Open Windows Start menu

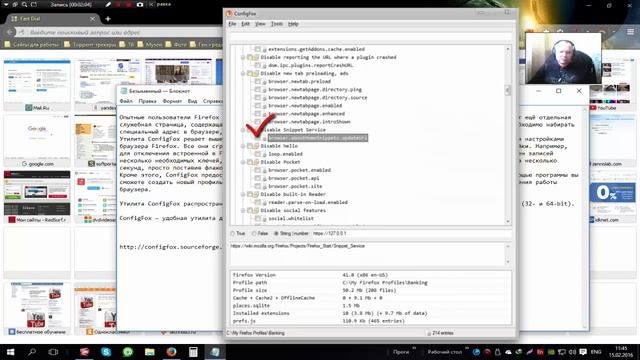tap(11, 352)
